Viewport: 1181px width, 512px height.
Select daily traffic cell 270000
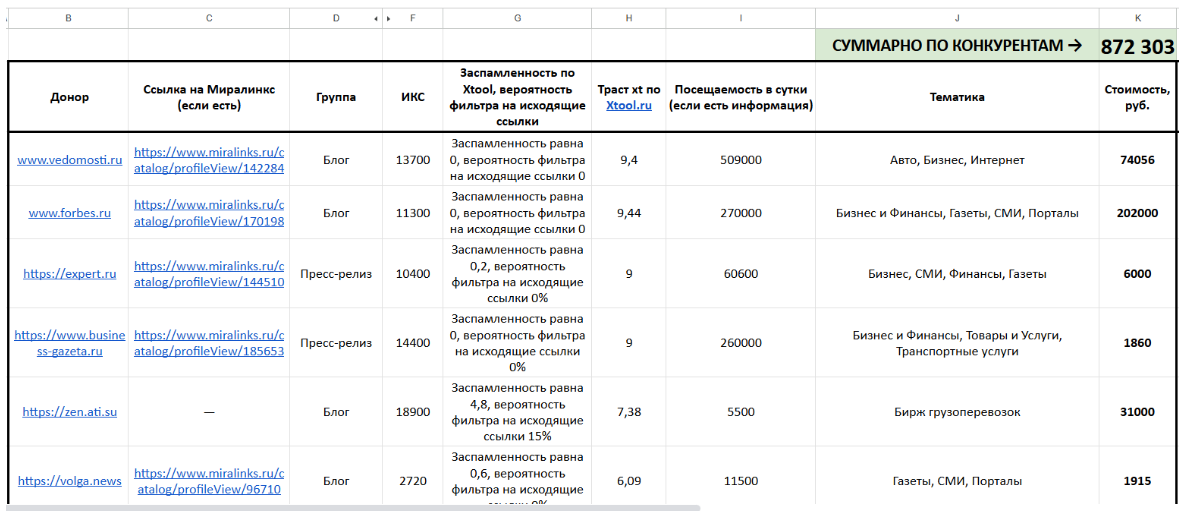coord(741,213)
